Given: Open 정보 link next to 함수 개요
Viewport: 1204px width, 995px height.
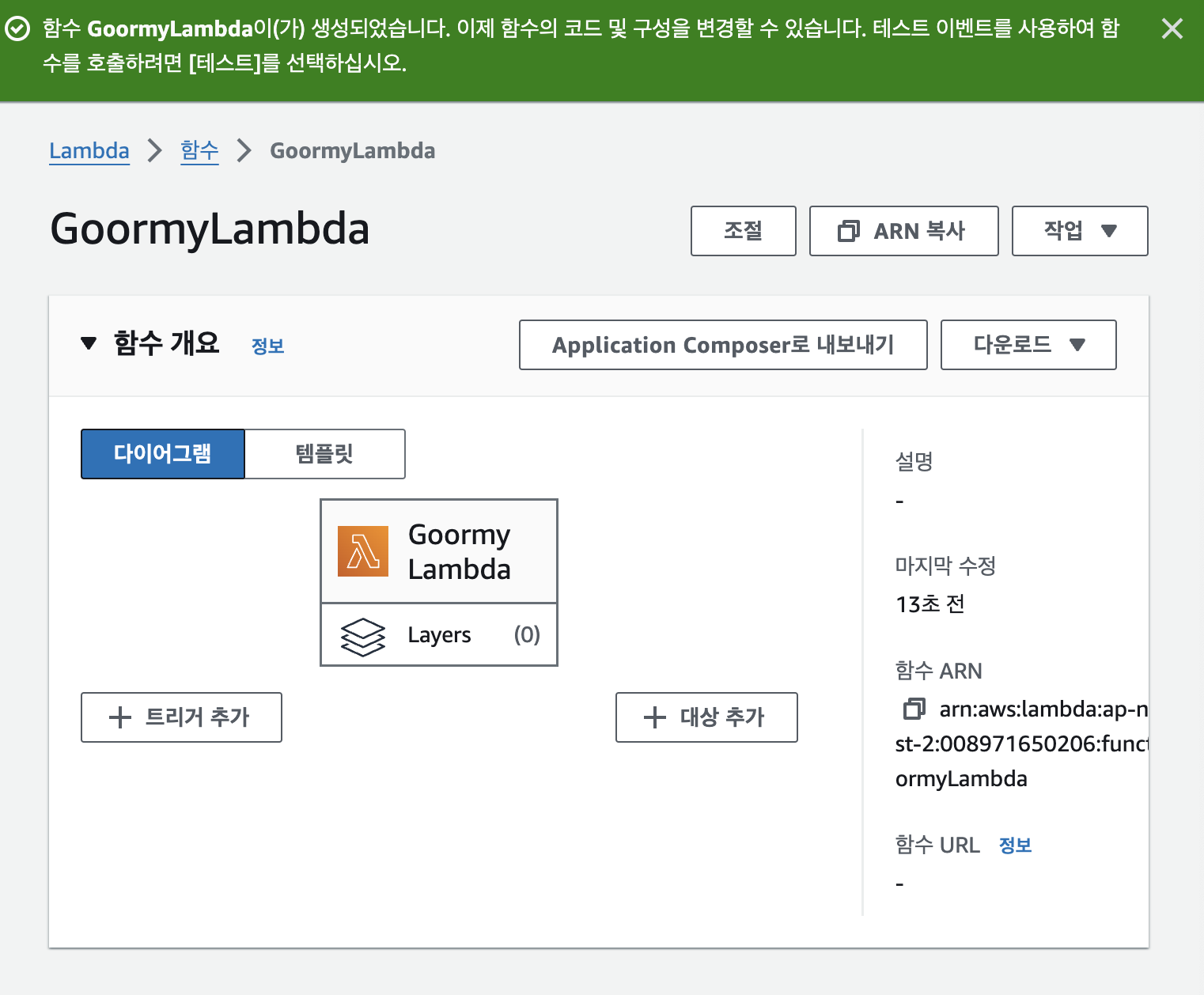Looking at the screenshot, I should pyautogui.click(x=267, y=346).
